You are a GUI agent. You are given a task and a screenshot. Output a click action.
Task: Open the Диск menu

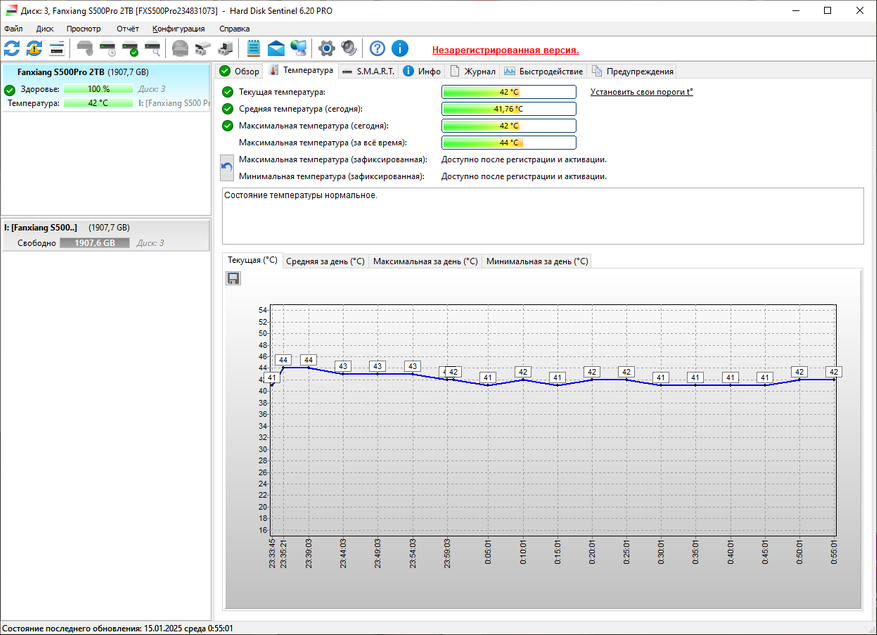click(45, 29)
